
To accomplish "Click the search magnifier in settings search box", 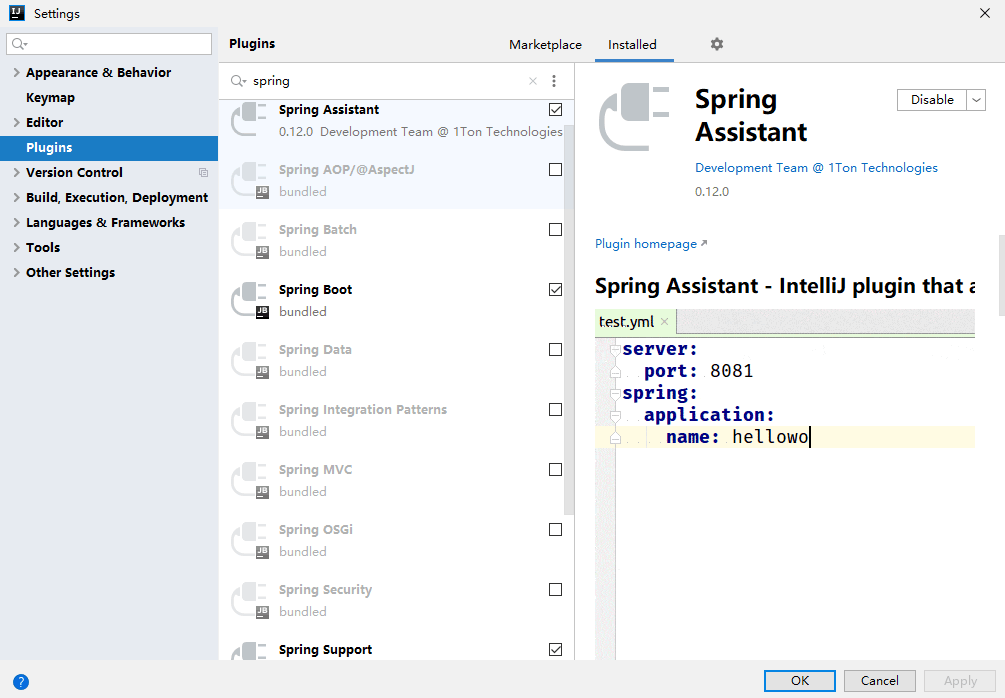I will 19,44.
